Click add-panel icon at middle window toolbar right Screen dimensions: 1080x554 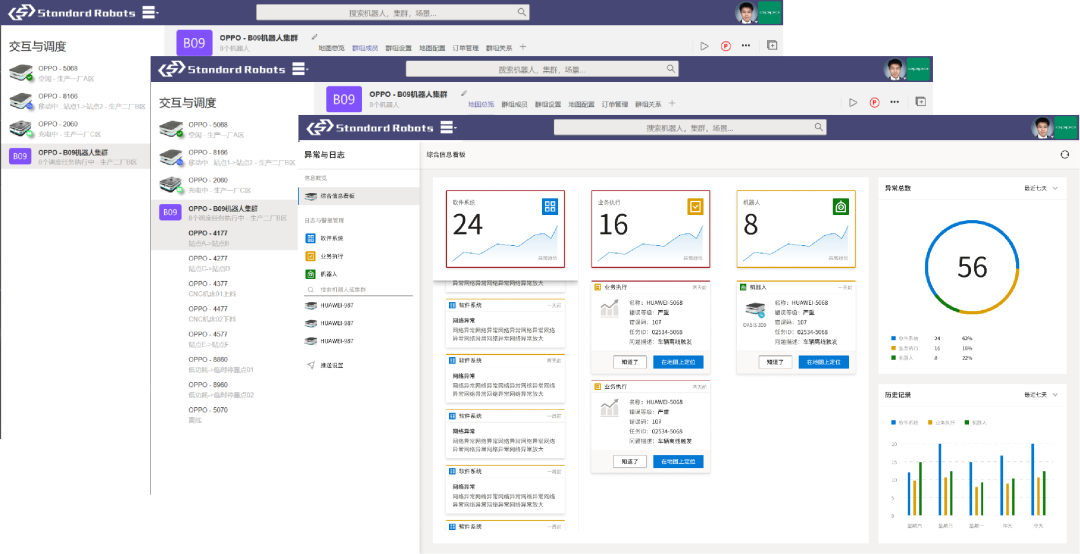920,102
